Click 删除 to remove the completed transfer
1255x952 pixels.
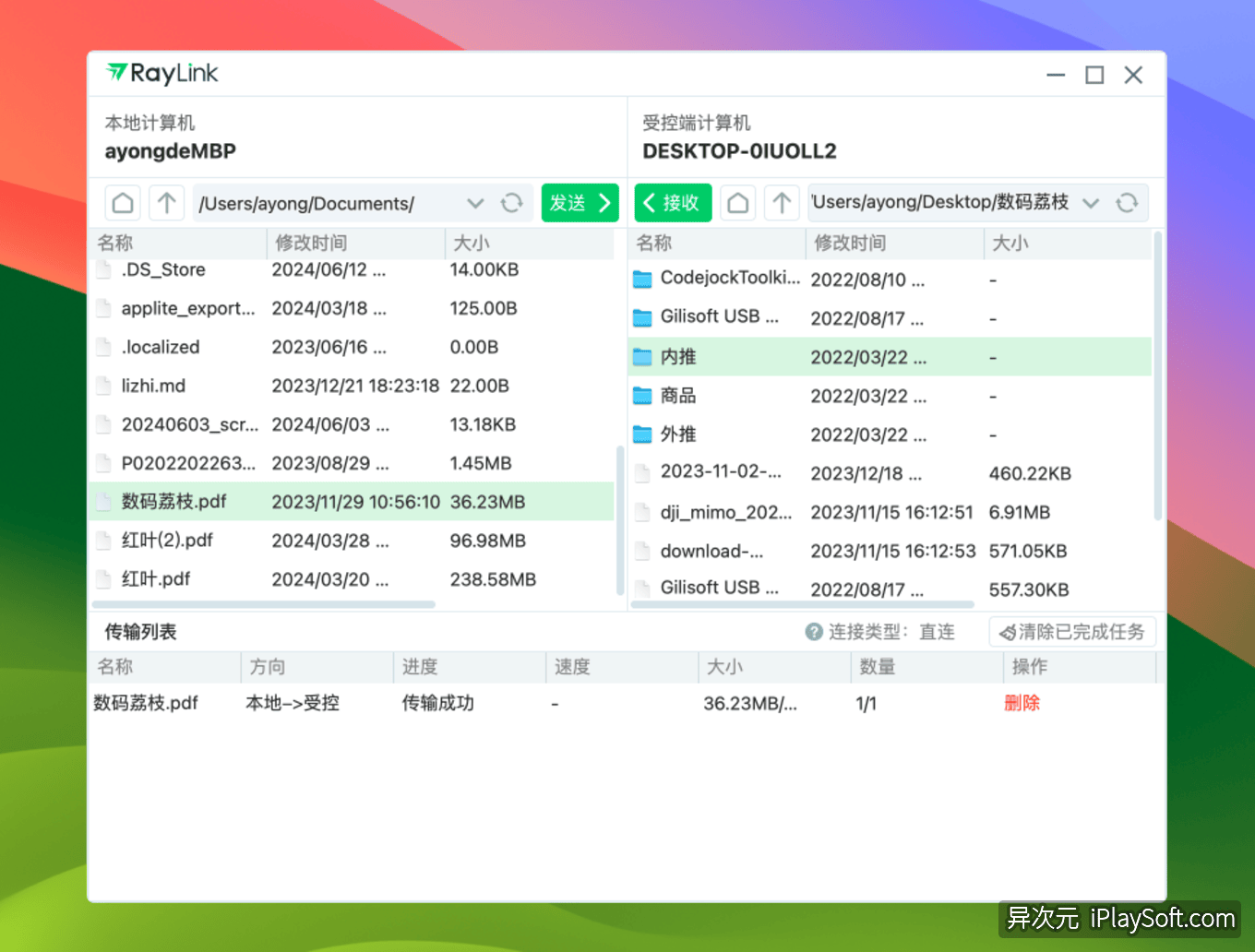pyautogui.click(x=1022, y=702)
